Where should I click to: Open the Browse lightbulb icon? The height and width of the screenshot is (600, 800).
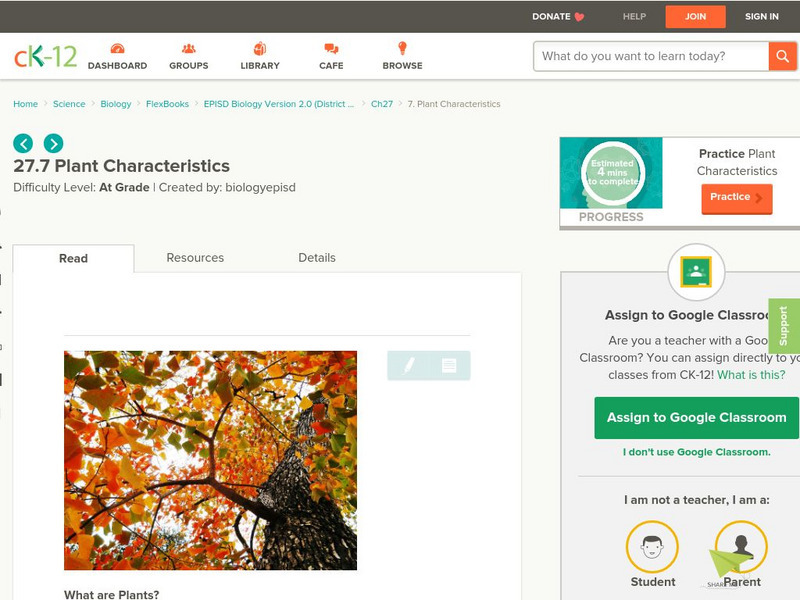[403, 48]
